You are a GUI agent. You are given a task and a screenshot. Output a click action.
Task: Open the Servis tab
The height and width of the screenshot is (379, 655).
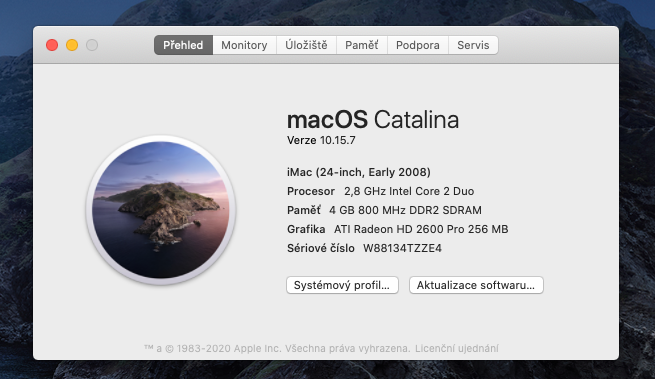[x=473, y=45]
